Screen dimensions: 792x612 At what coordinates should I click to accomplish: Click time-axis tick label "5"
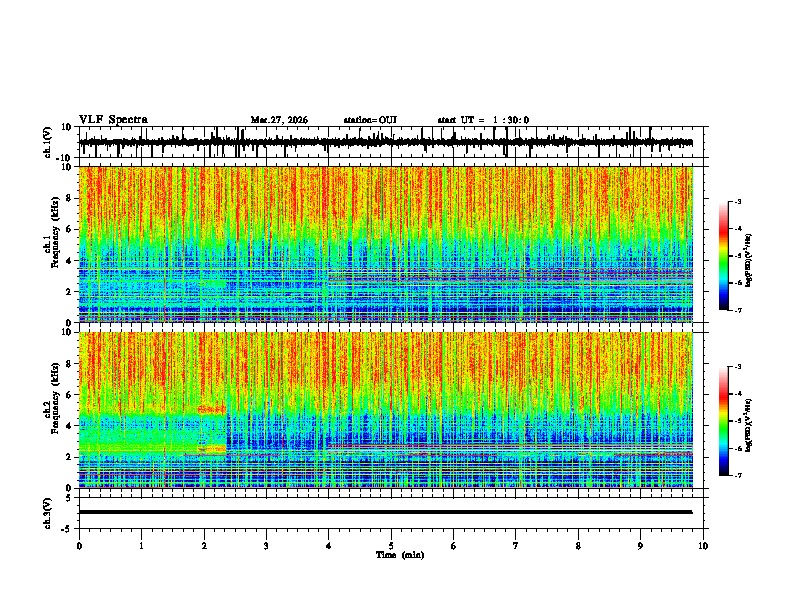pos(391,546)
